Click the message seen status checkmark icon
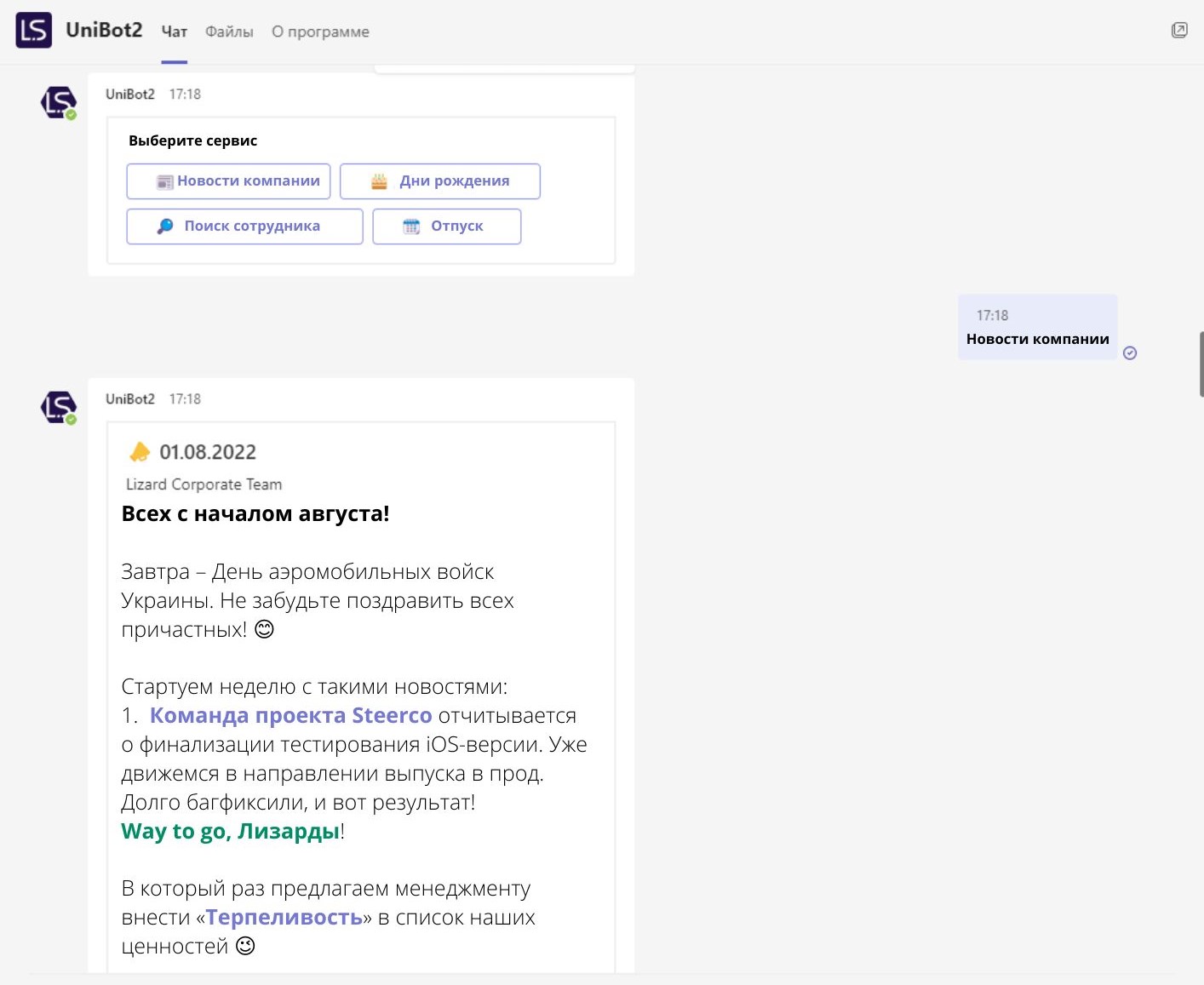Screen dimensions: 1204x985 click(1130, 353)
